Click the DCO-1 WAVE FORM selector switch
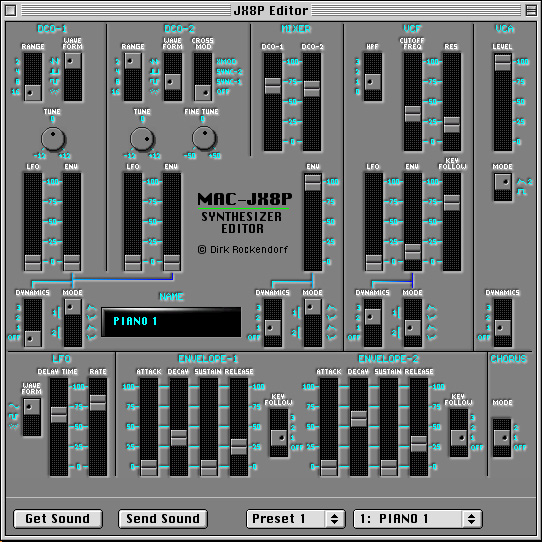This screenshot has height=542, width=542. coord(73,77)
